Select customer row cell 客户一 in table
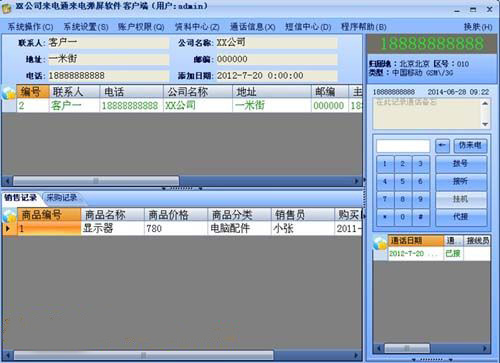 click(x=74, y=106)
